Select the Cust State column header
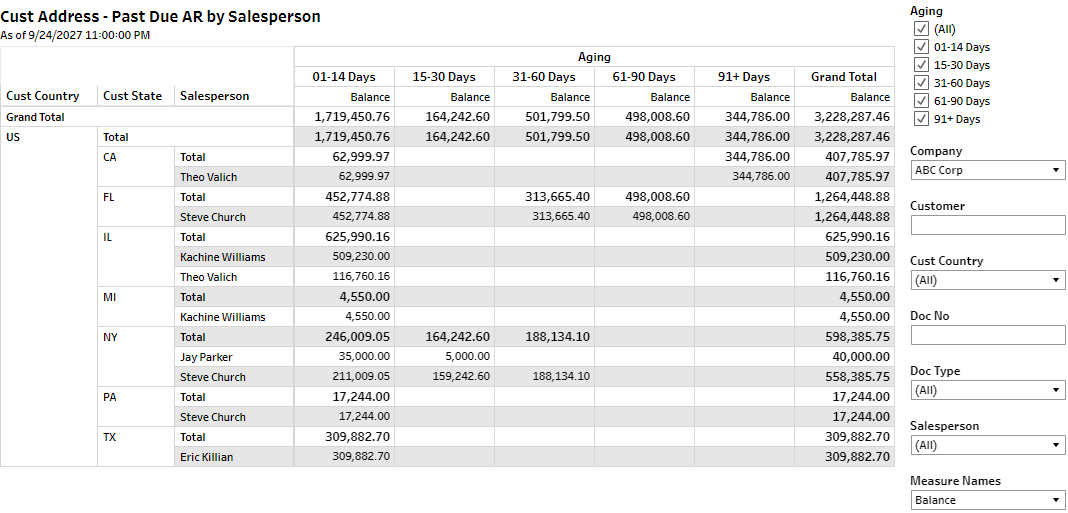This screenshot has width=1068, height=513. pyautogui.click(x=132, y=96)
